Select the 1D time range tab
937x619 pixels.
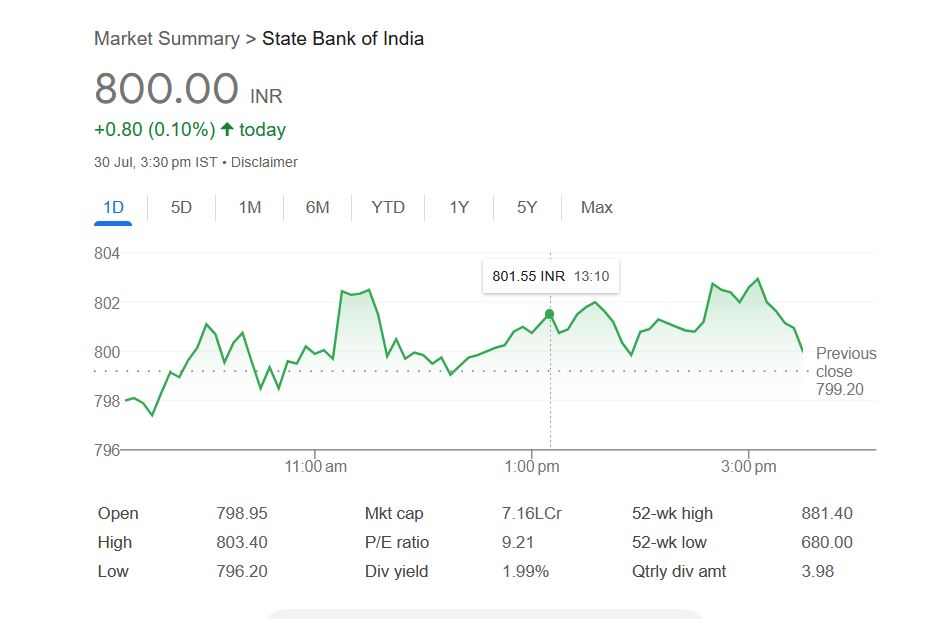coord(113,207)
